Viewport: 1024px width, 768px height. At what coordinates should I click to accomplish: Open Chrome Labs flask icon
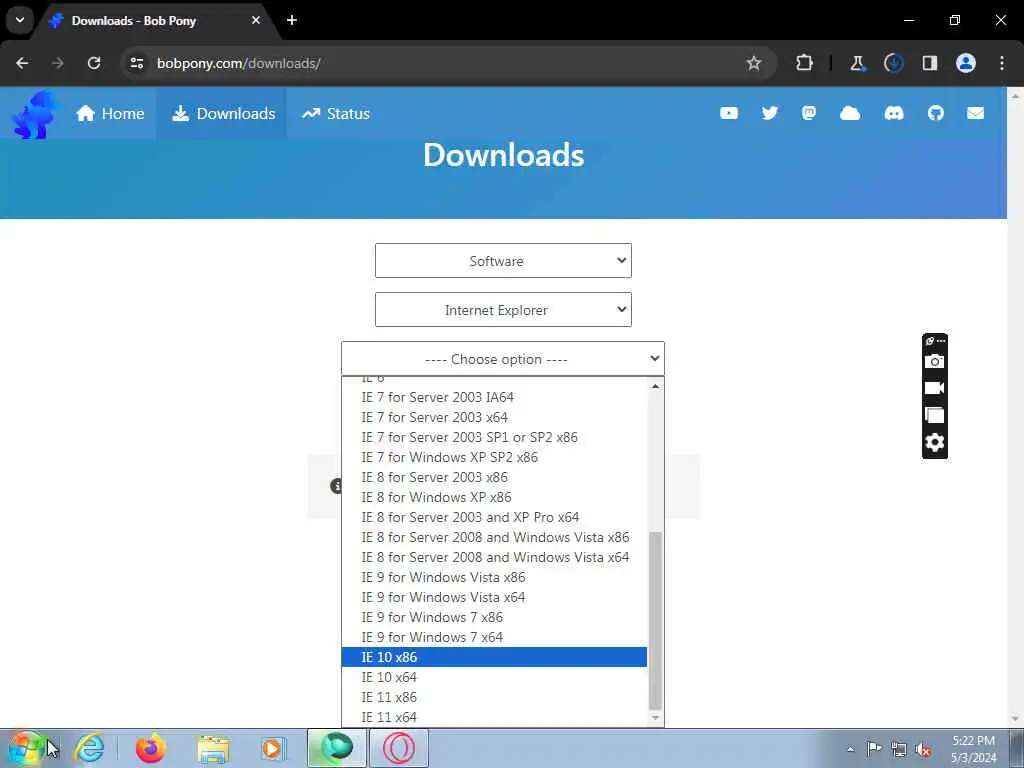857,63
